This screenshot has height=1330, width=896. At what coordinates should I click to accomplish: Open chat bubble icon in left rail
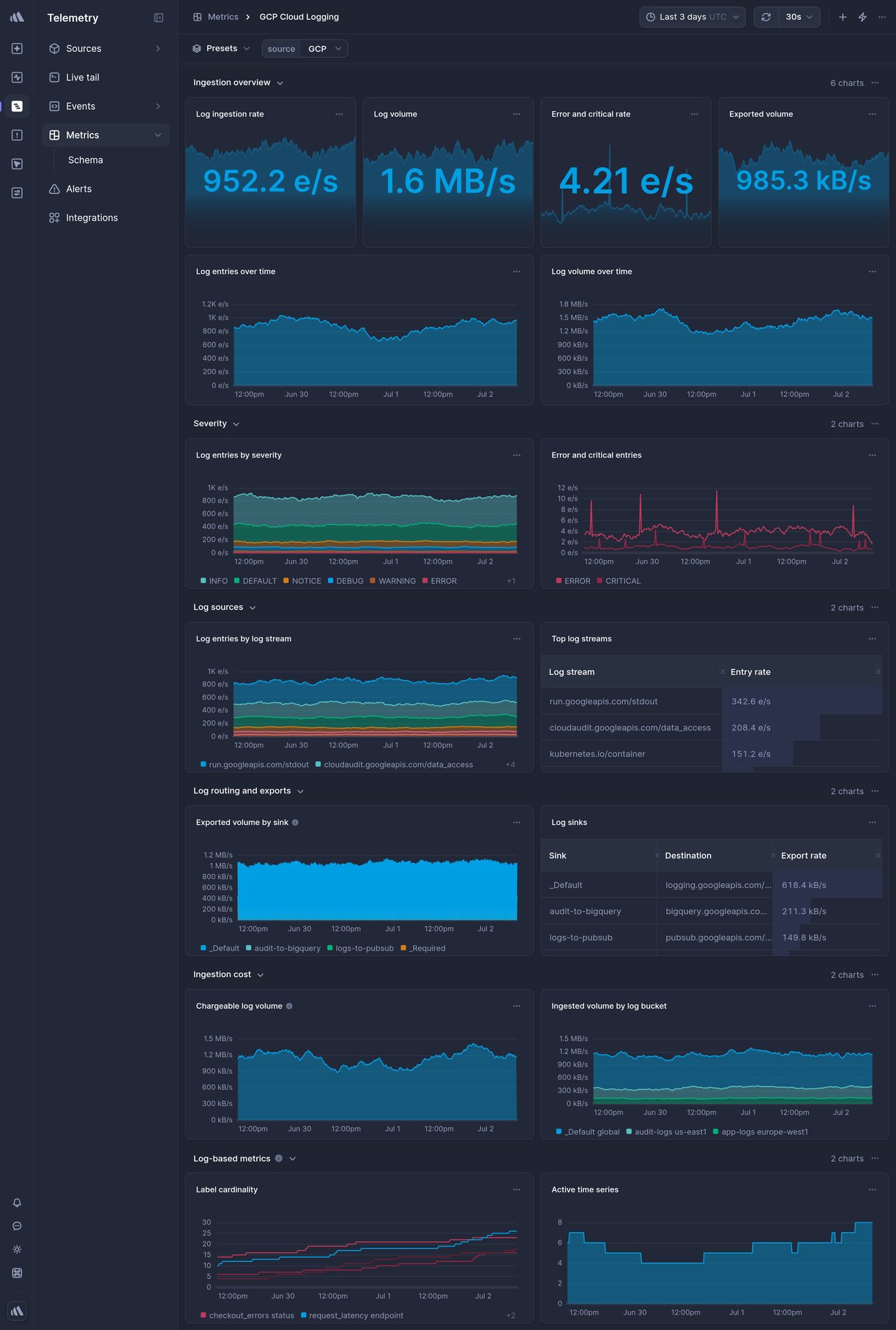tap(17, 1226)
